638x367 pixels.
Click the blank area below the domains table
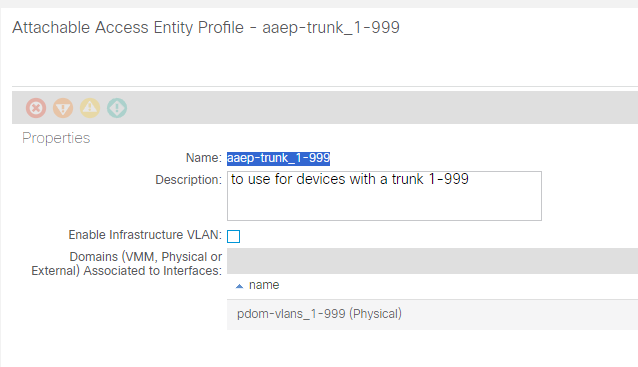pos(432,348)
